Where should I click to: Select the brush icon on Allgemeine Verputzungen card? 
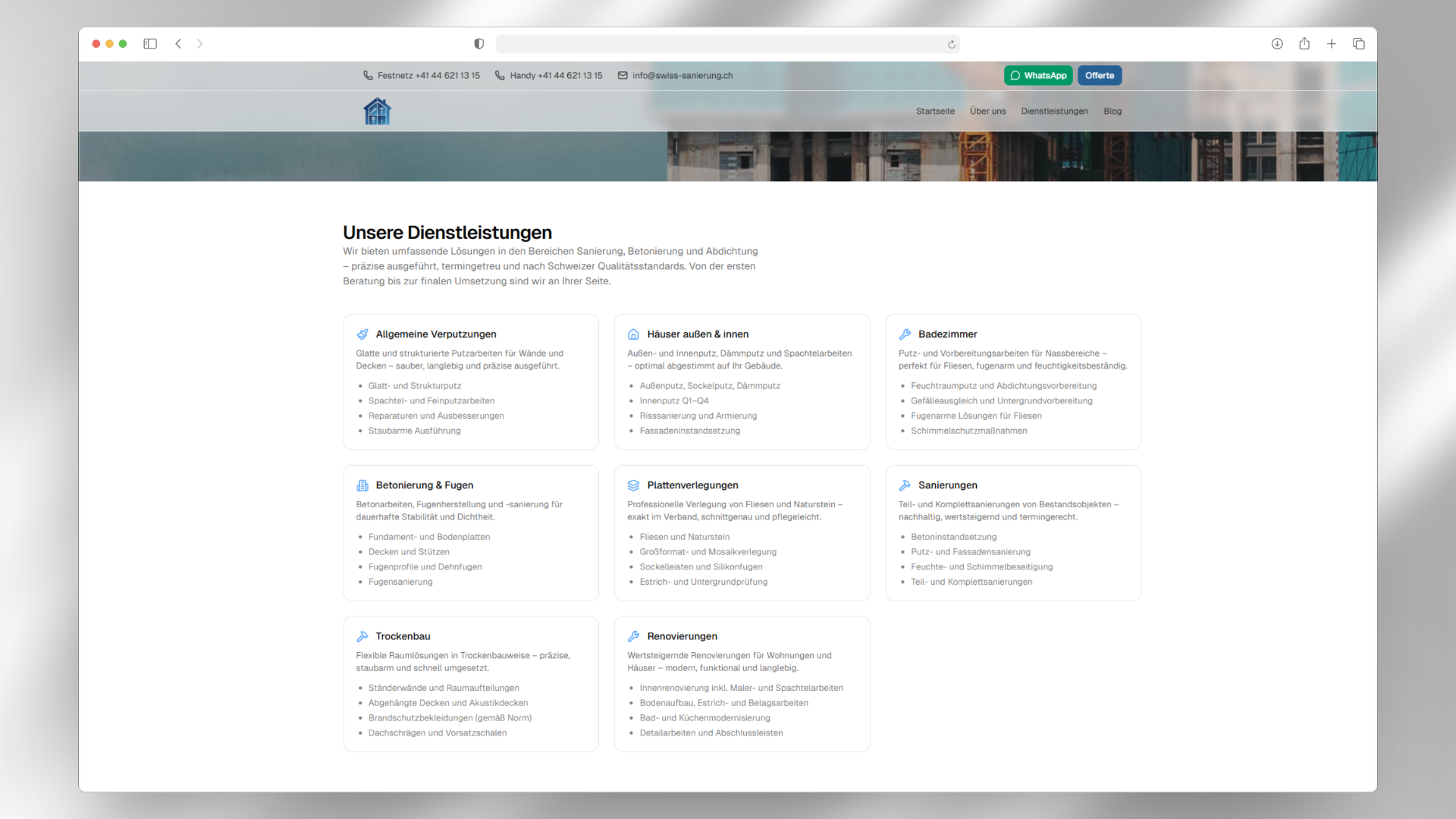click(x=362, y=334)
